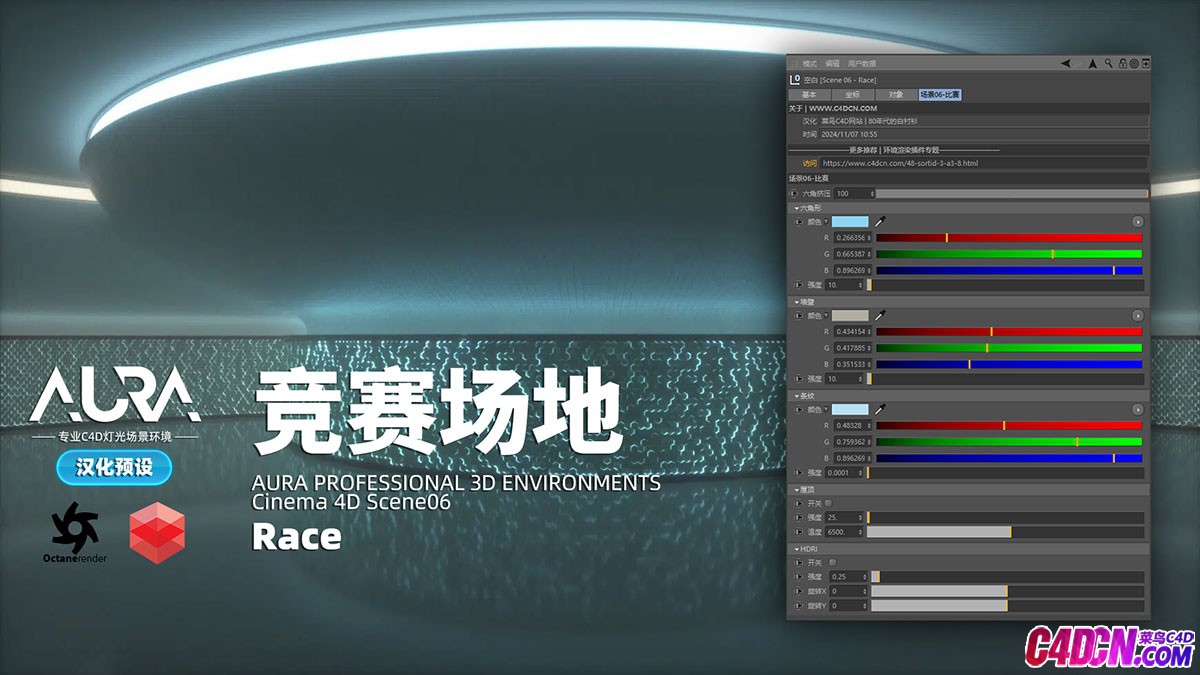Click the red R slider under 六角形
The image size is (1200, 675).
click(1009, 238)
